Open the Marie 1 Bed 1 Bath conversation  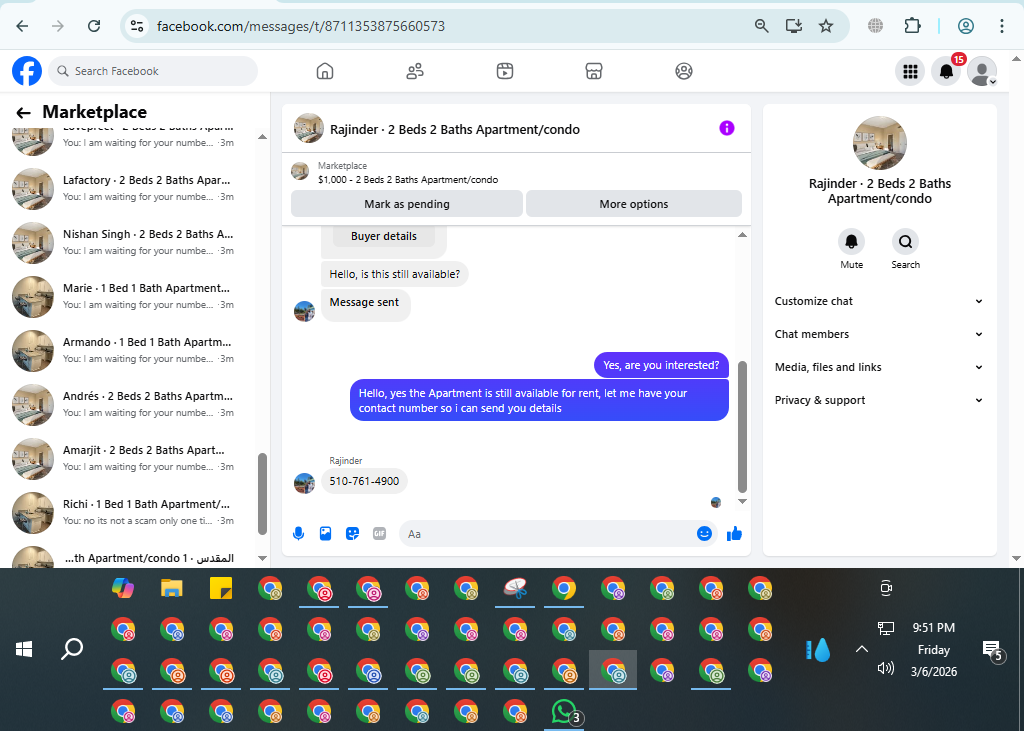point(131,297)
